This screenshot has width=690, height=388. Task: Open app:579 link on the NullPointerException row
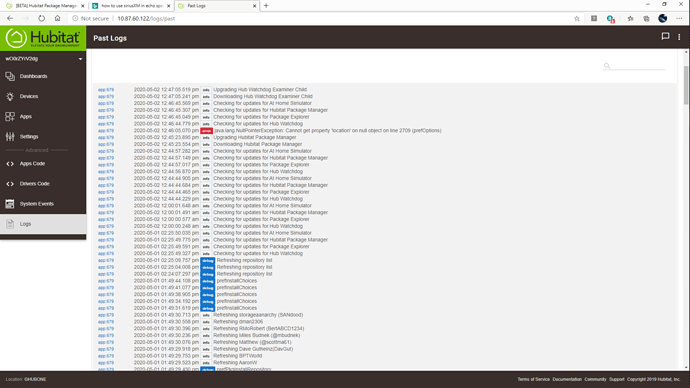click(106, 131)
